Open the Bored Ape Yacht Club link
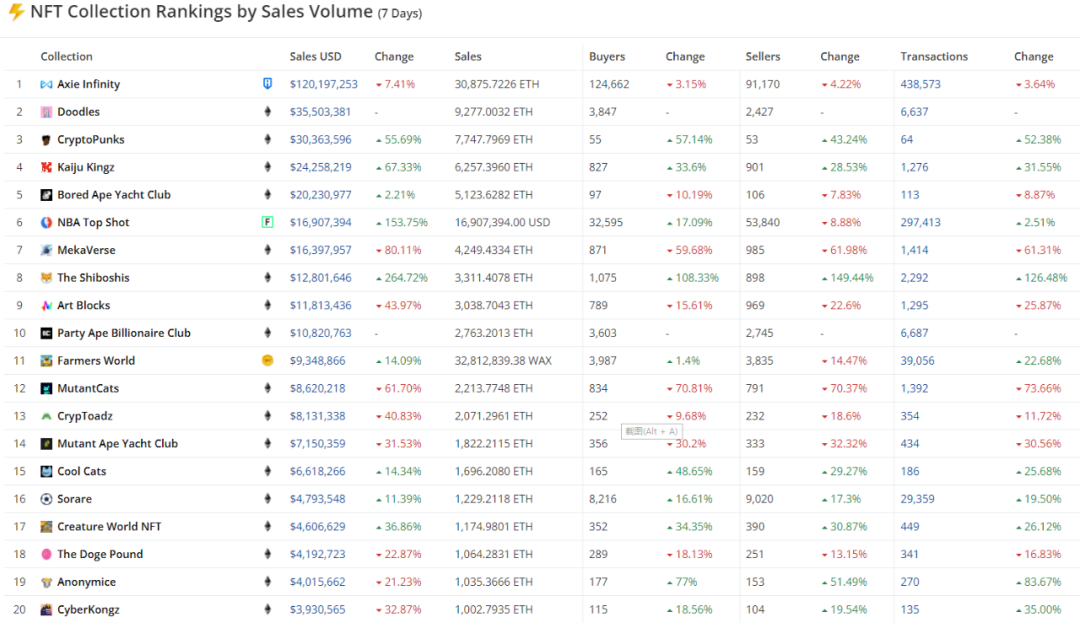1080x623 pixels. tap(114, 195)
